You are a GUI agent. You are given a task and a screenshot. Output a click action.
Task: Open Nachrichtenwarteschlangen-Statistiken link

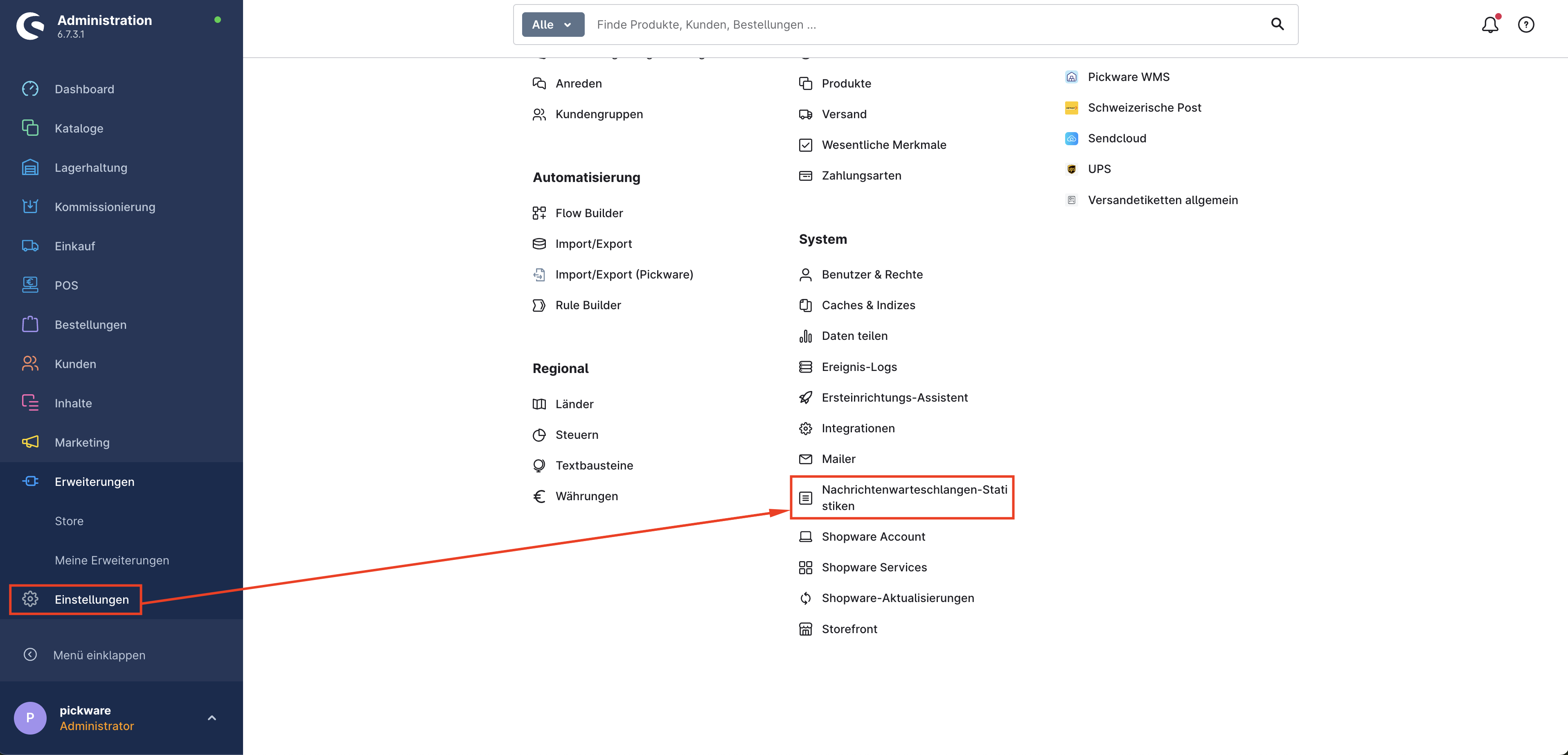pyautogui.click(x=913, y=497)
